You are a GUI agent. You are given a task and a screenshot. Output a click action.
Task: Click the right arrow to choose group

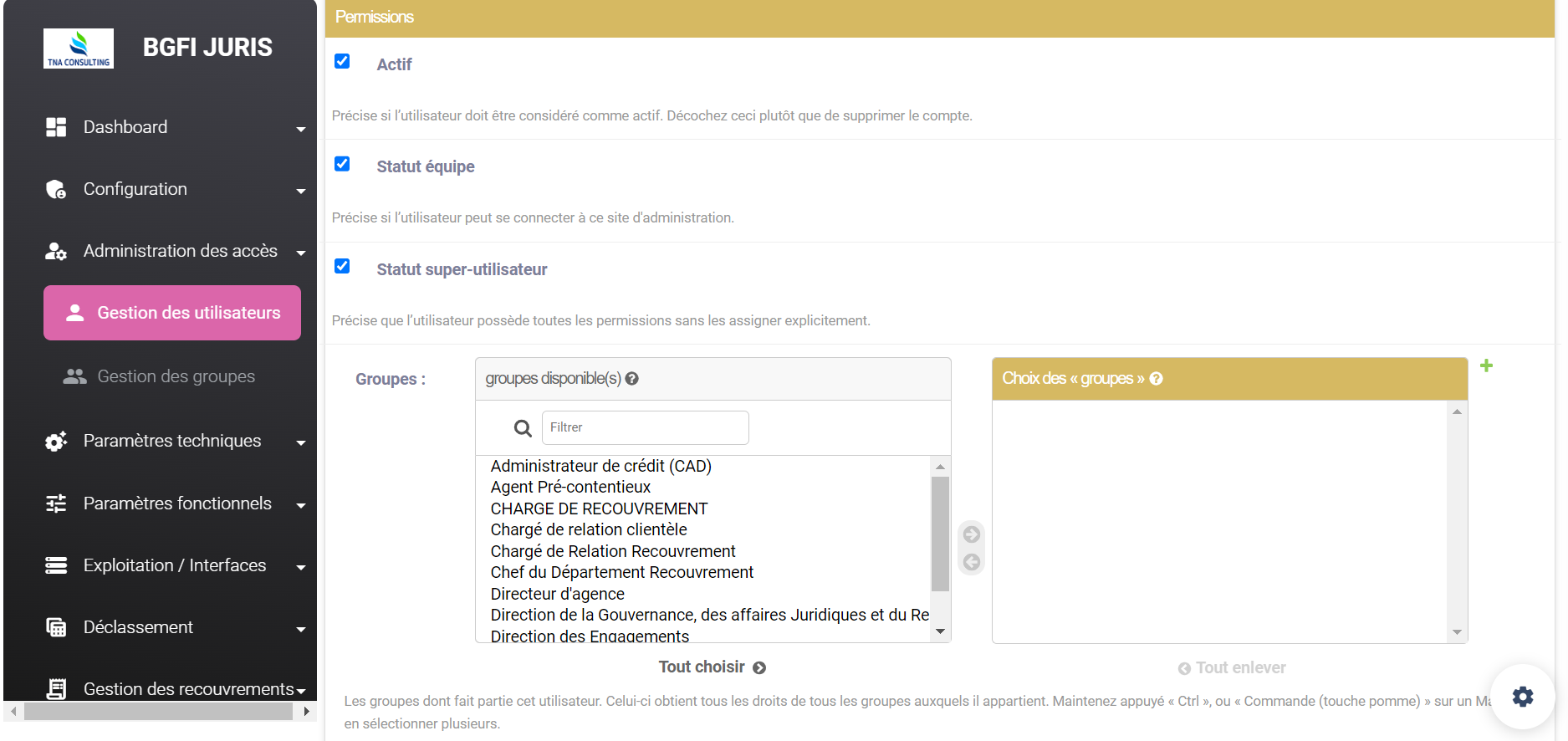point(971,534)
